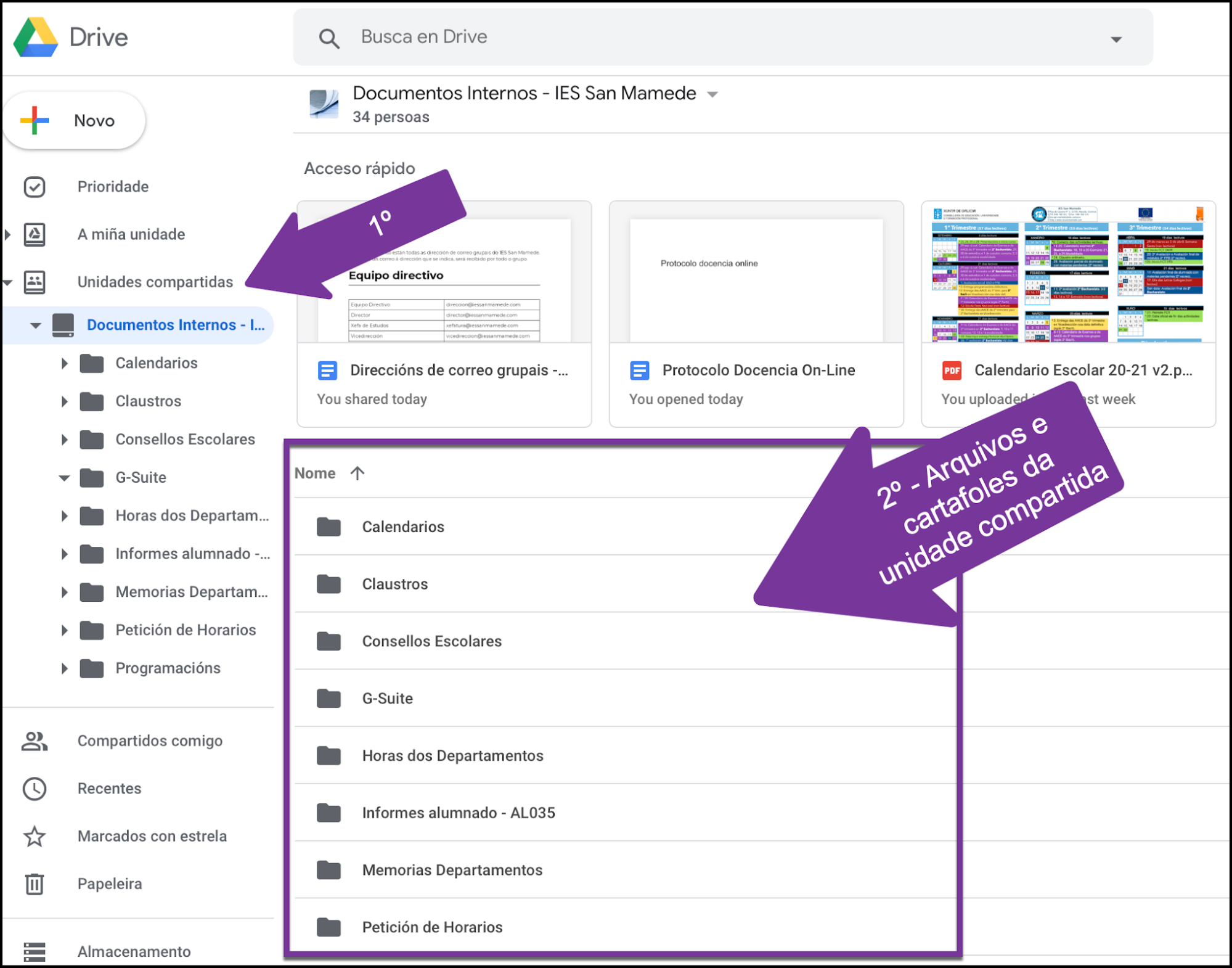Image resolution: width=1232 pixels, height=968 pixels.
Task: Click the Unidades compartidas icon
Action: (35, 282)
